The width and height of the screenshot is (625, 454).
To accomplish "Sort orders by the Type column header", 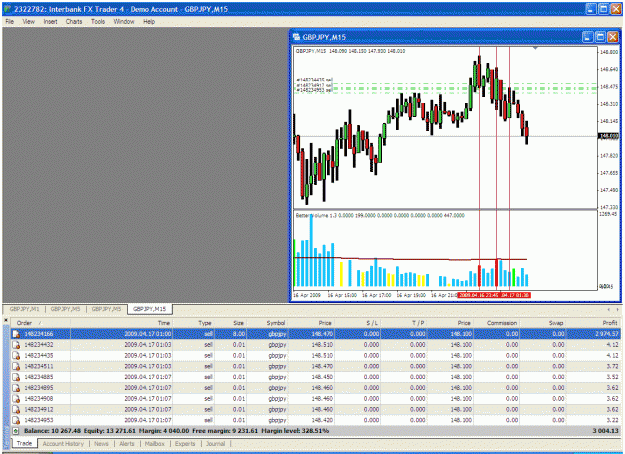I will [x=194, y=323].
